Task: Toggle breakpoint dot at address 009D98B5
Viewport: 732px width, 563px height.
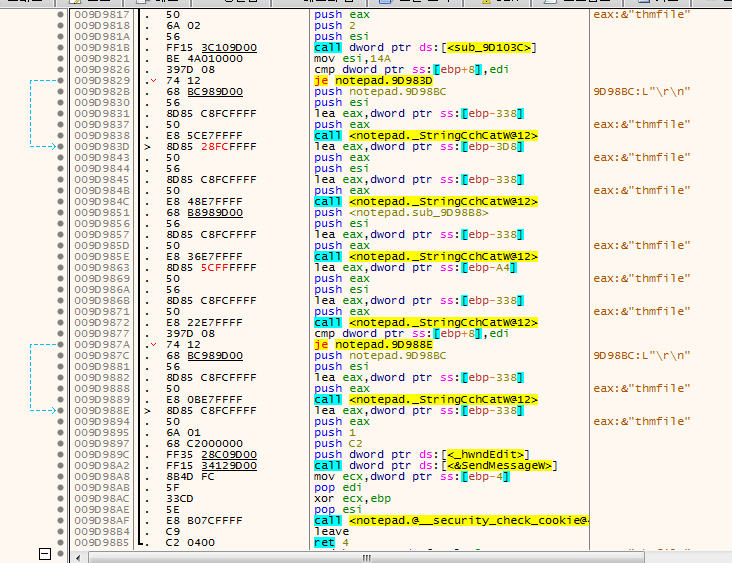Action: point(60,542)
